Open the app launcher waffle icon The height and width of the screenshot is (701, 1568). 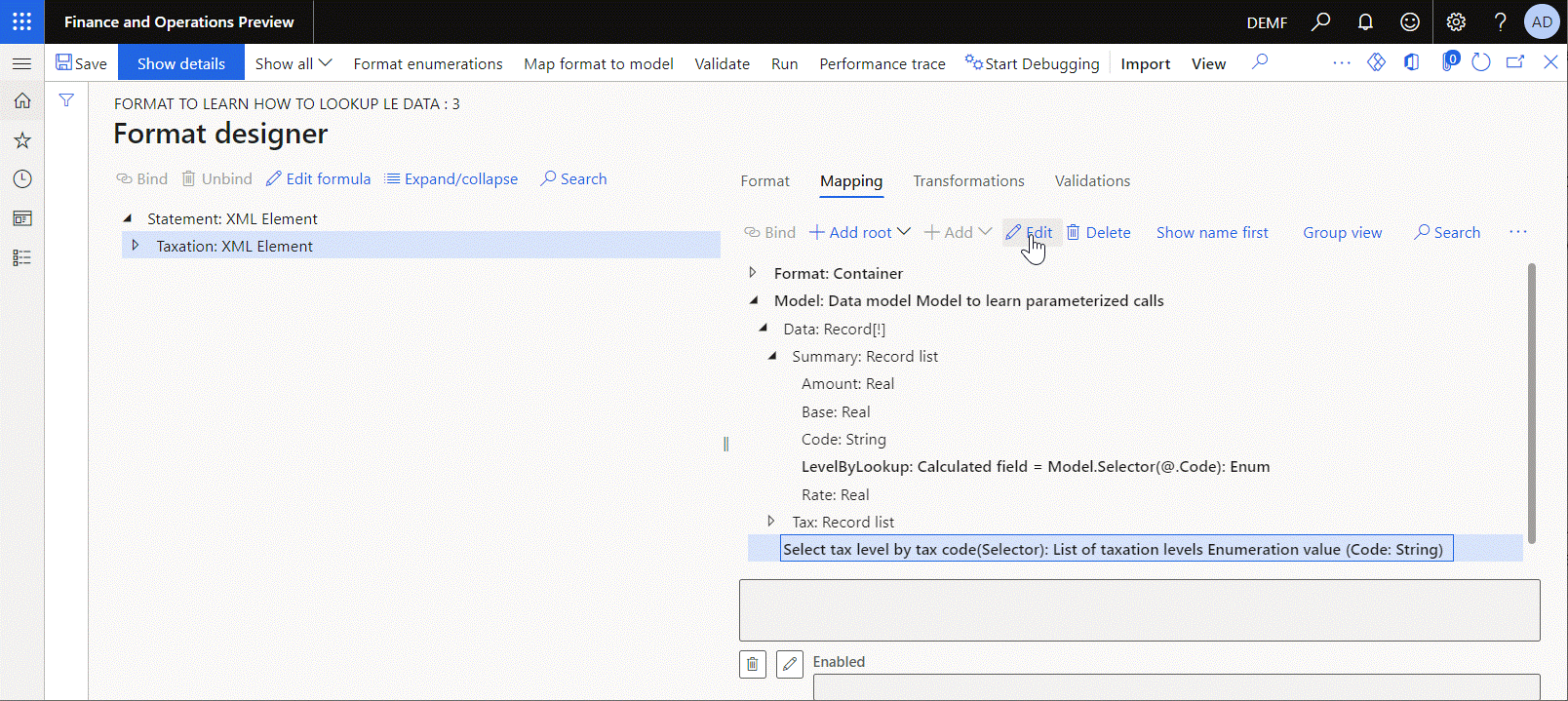[21, 21]
